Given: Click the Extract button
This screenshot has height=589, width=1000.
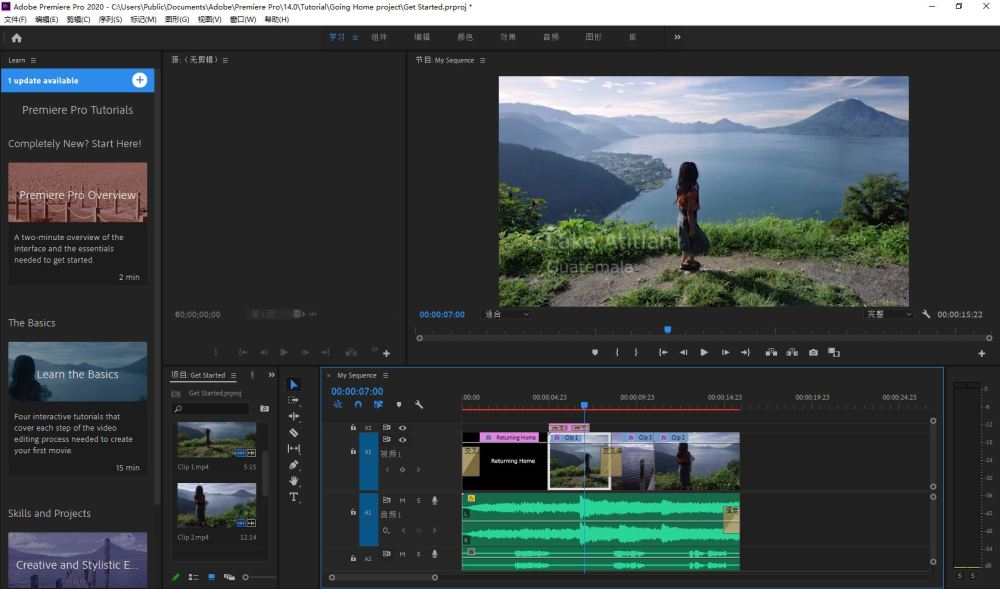Looking at the screenshot, I should pyautogui.click(x=792, y=353).
